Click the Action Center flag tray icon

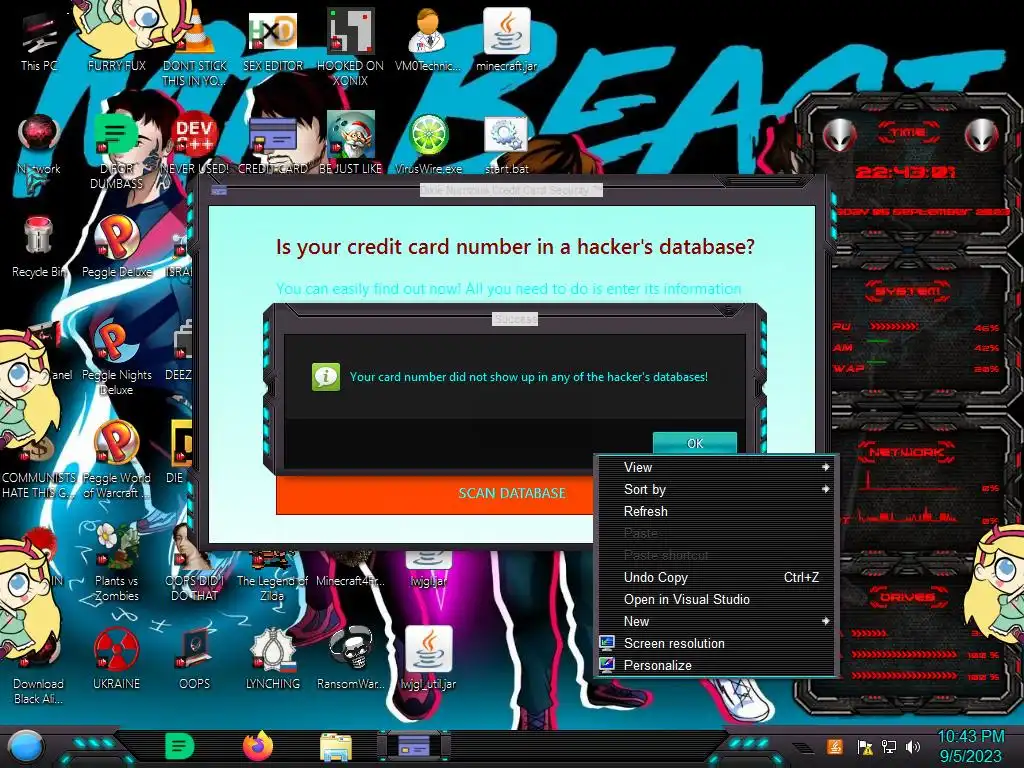864,746
